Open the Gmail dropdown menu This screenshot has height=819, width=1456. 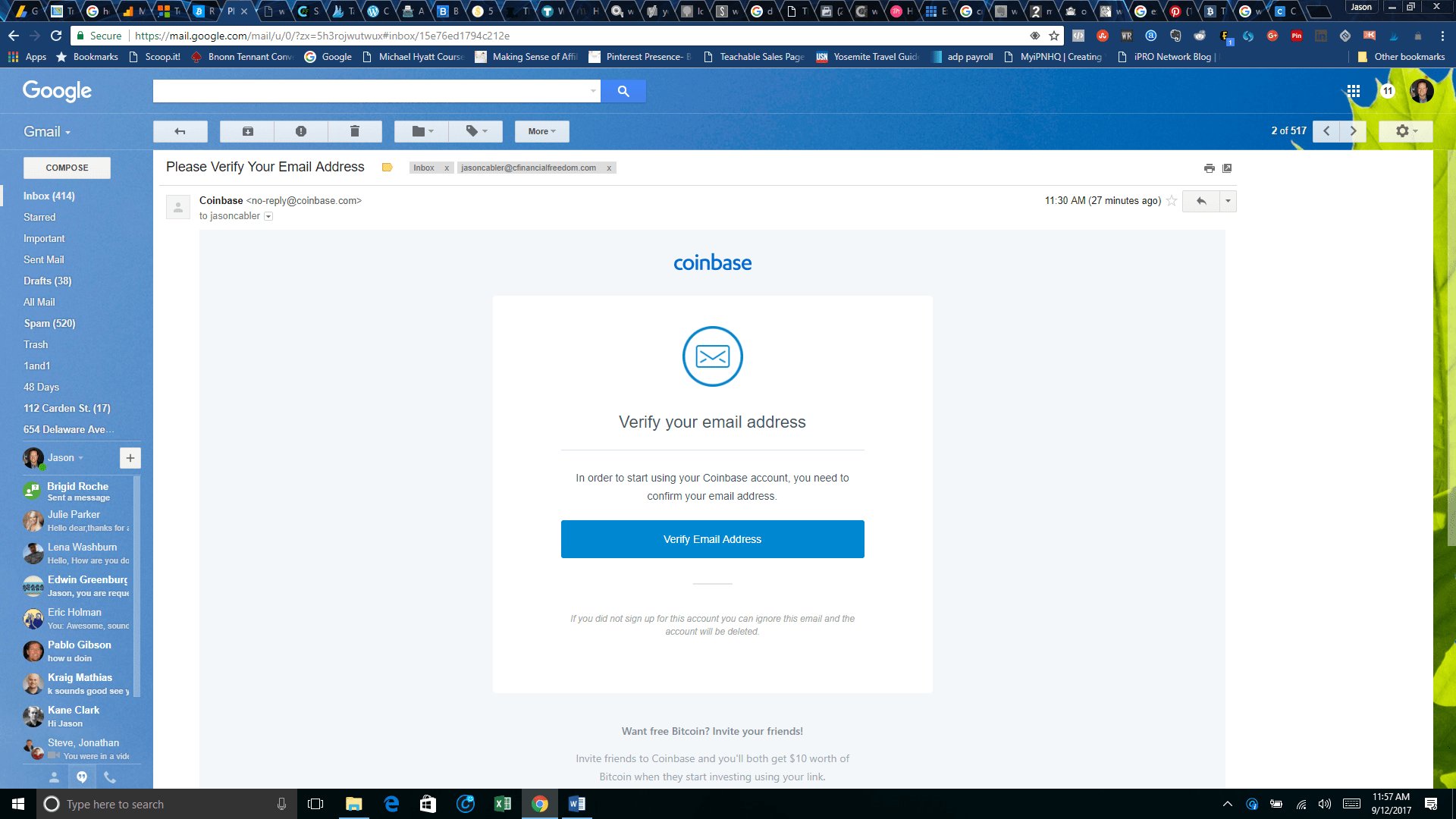[47, 131]
